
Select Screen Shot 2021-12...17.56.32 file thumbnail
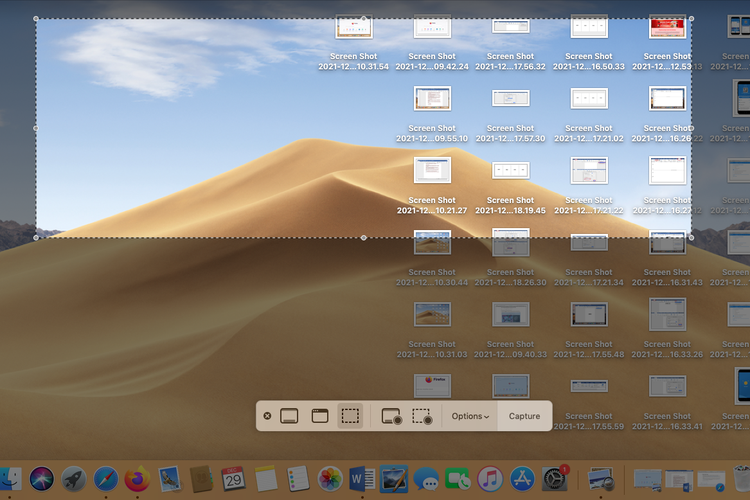pyautogui.click(x=510, y=25)
